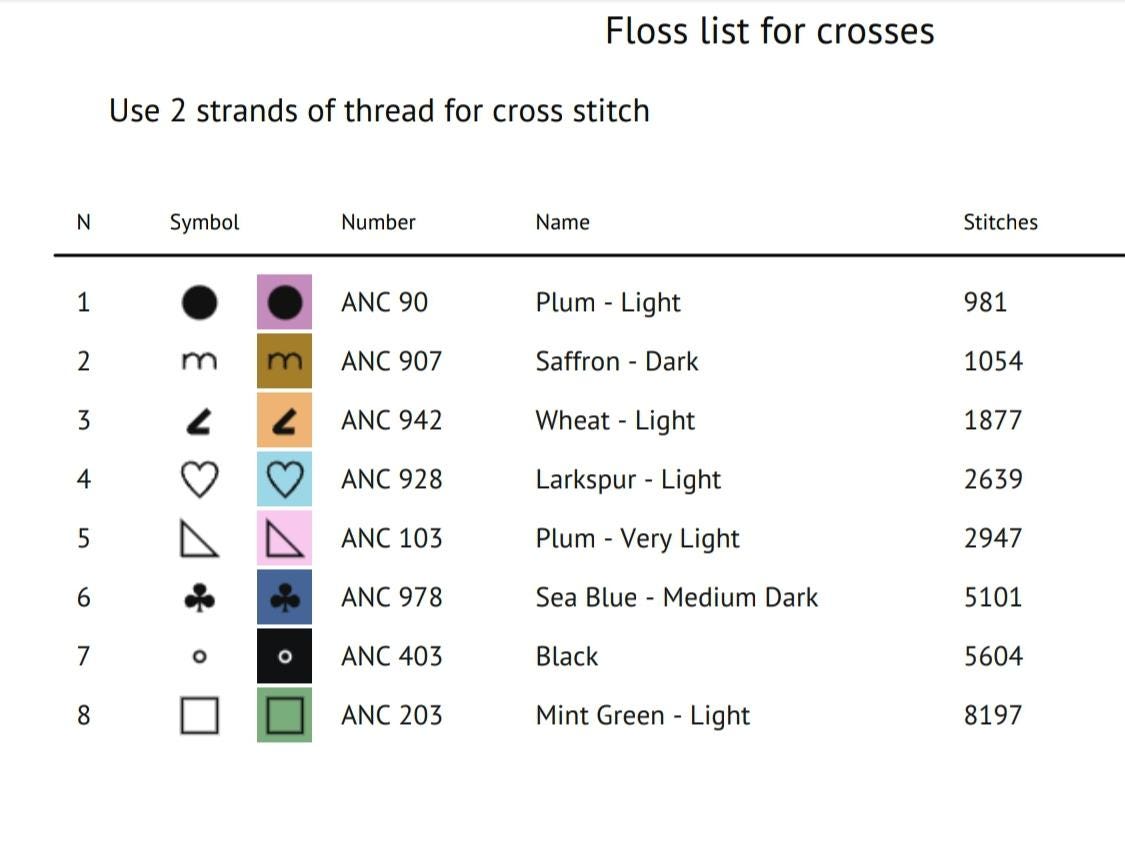Click the empty square outline symbol
The width and height of the screenshot is (1125, 851).
[x=199, y=715]
